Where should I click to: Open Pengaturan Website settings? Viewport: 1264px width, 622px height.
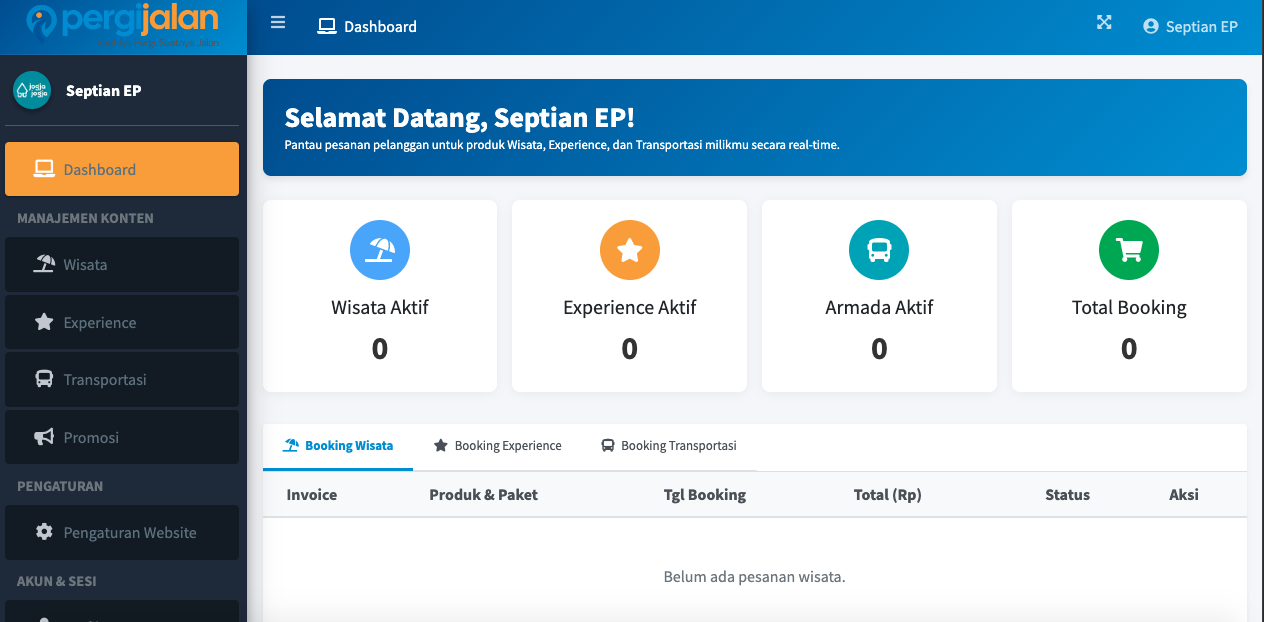click(x=122, y=532)
